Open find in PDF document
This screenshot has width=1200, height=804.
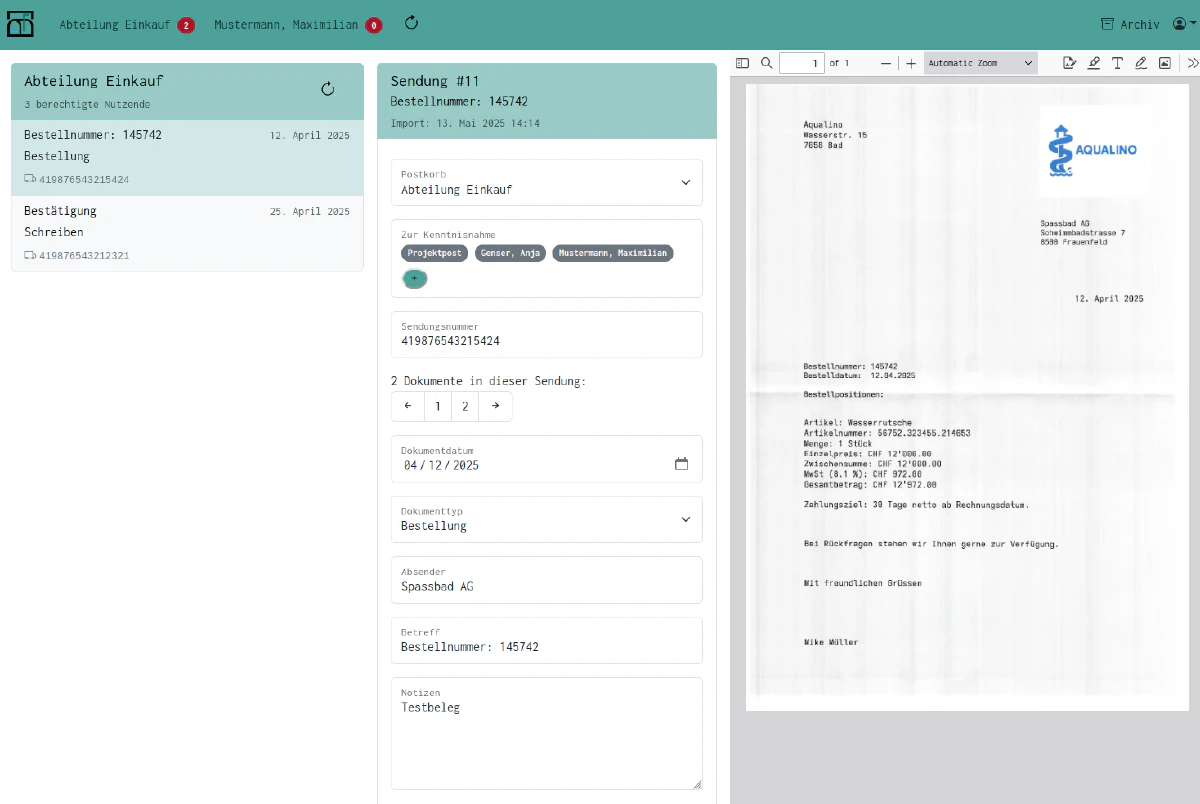pyautogui.click(x=767, y=63)
